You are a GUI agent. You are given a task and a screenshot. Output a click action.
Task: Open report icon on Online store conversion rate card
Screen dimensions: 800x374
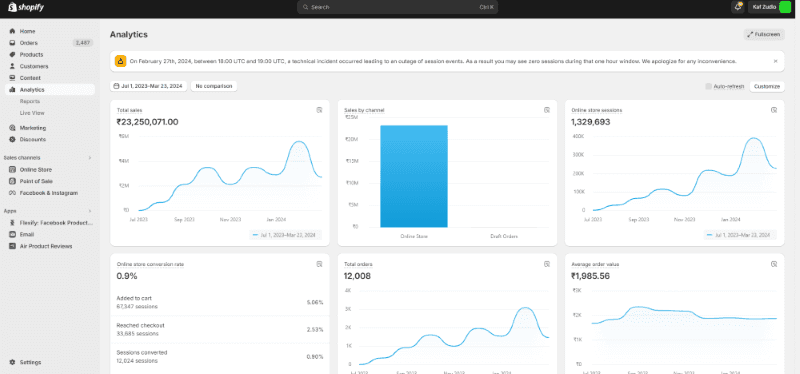pyautogui.click(x=319, y=264)
